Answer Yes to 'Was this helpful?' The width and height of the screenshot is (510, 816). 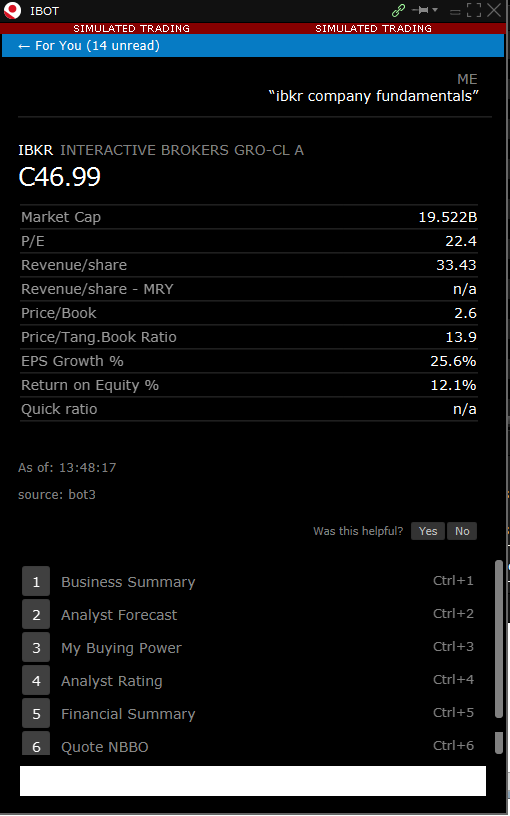point(428,531)
